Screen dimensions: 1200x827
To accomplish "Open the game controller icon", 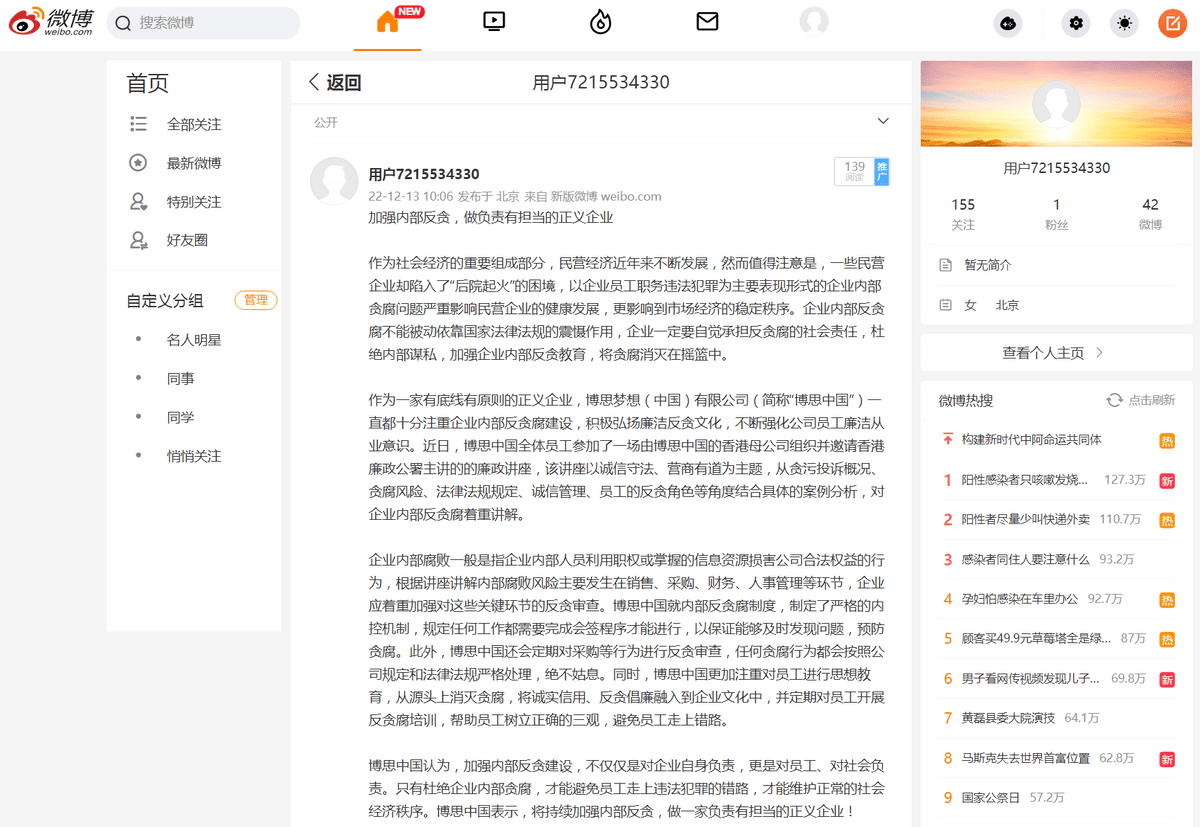I will point(1008,23).
